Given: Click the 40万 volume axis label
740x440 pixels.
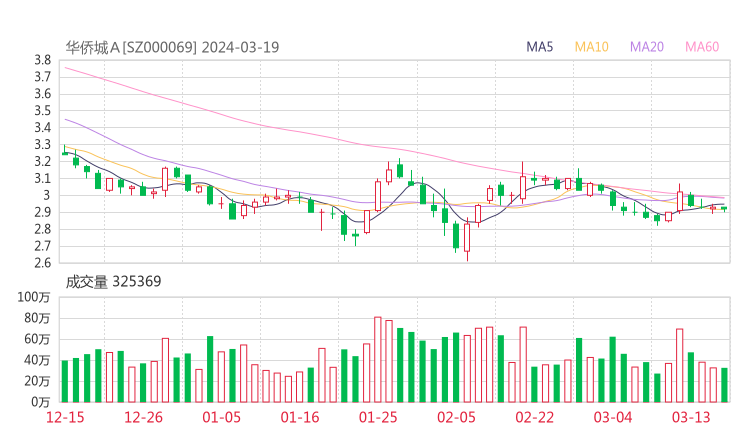Looking at the screenshot, I should tap(37, 360).
